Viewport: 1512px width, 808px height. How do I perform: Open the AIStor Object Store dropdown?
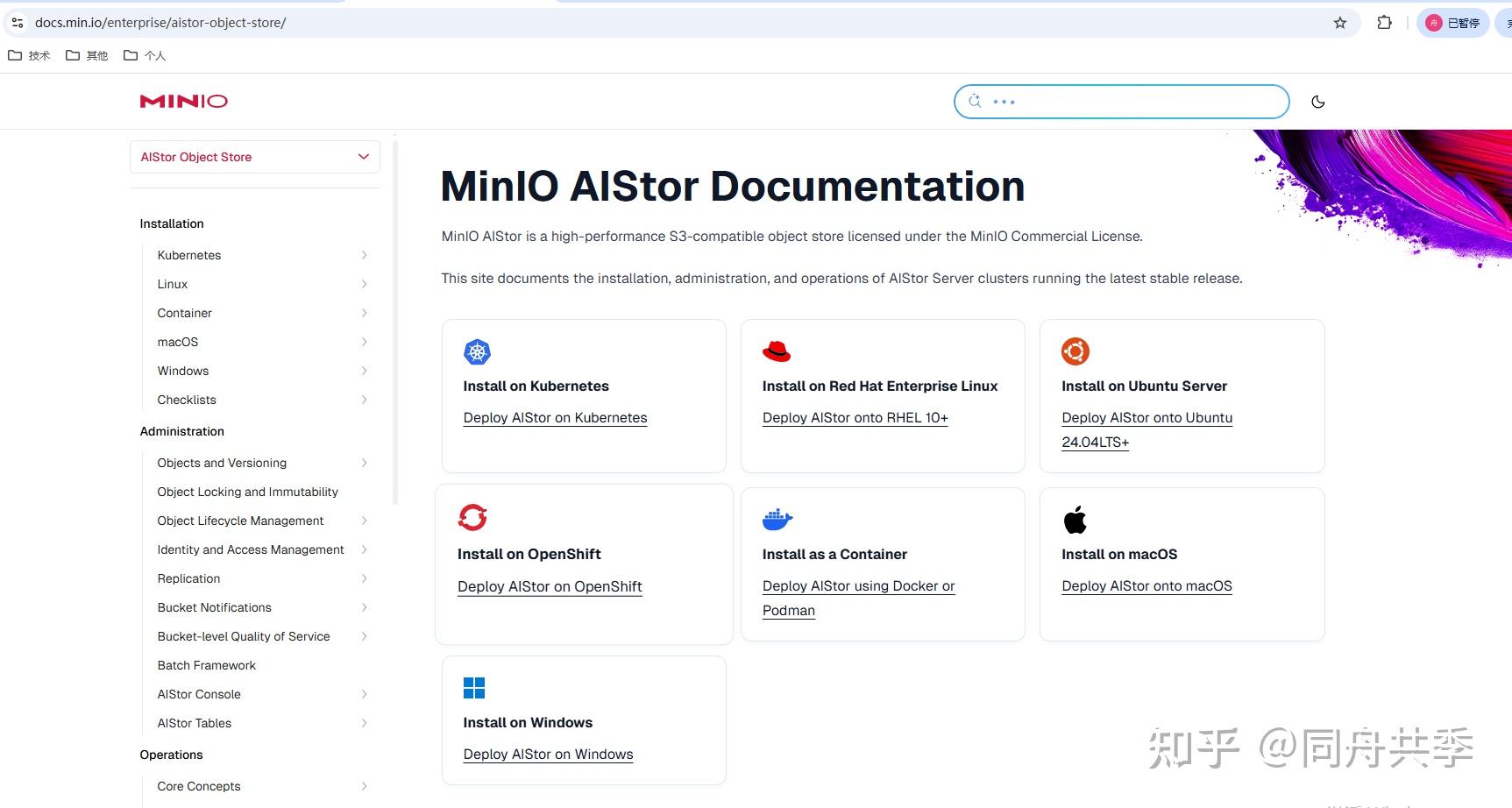(255, 157)
